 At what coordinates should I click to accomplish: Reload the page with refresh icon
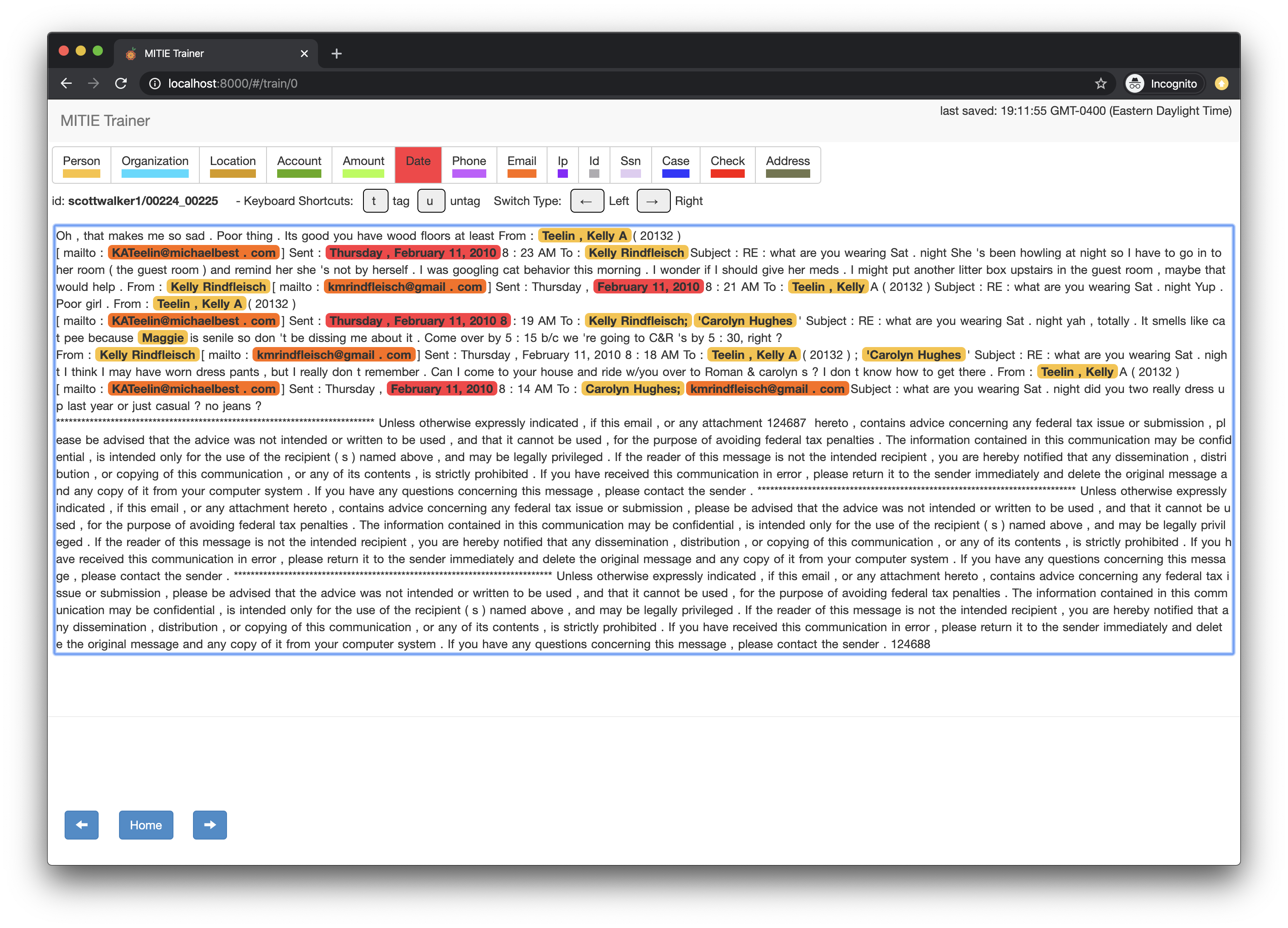pos(121,83)
